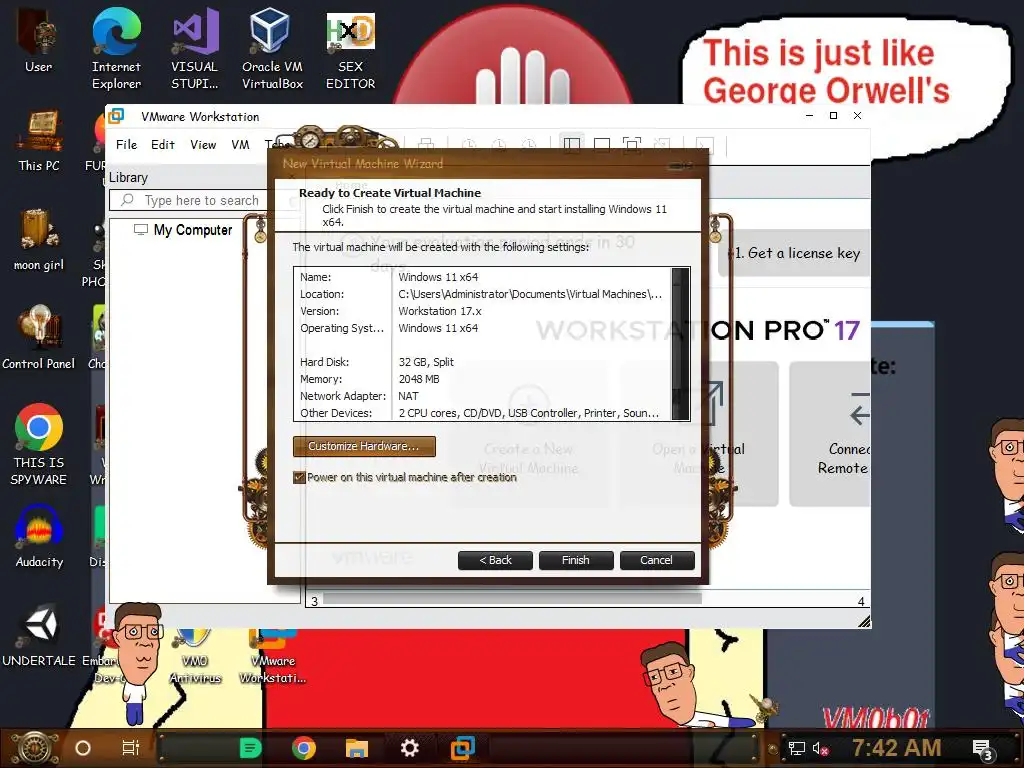Open File Explorer from taskbar
This screenshot has width=1024, height=768.
(357, 748)
